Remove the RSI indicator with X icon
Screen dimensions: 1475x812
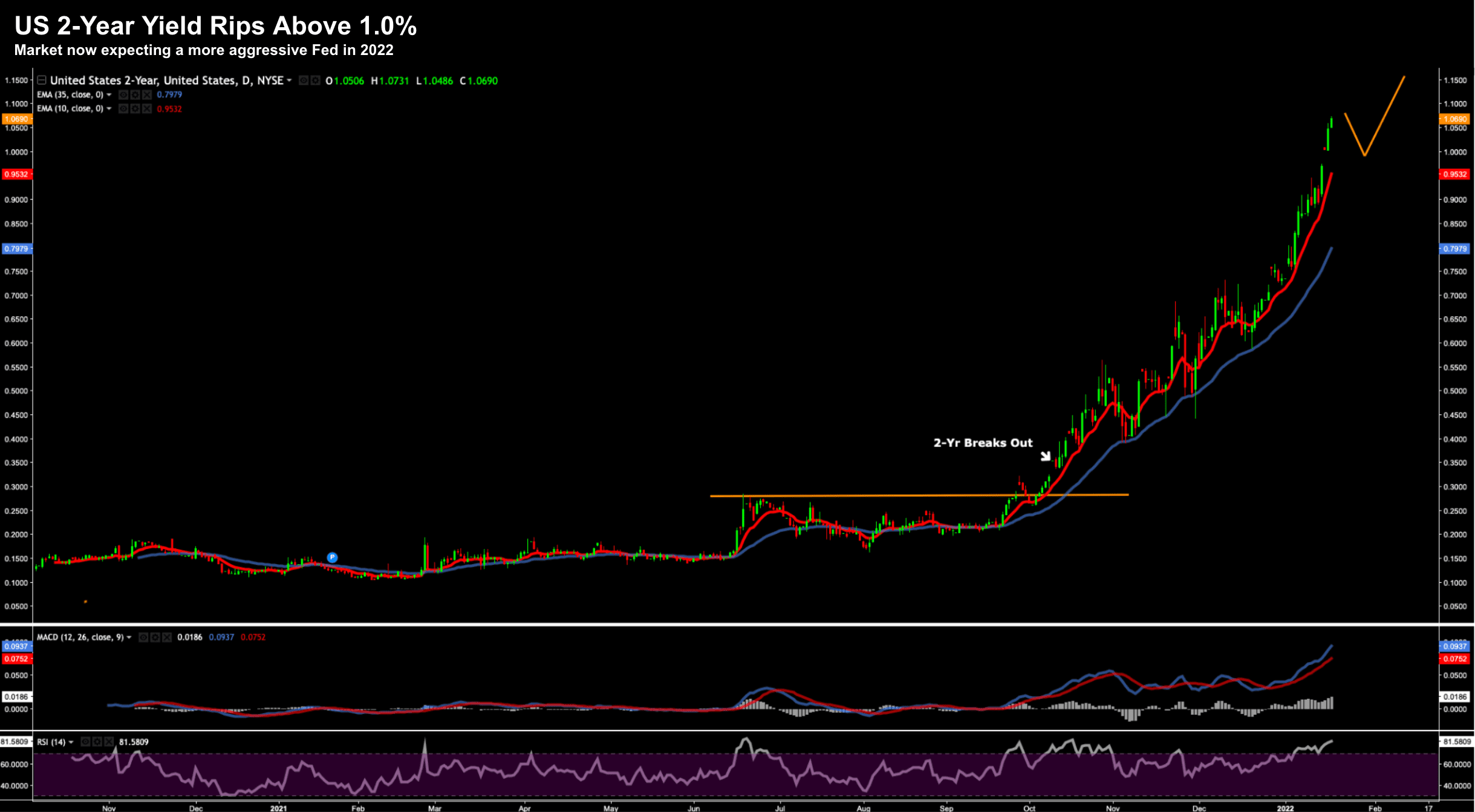coord(108,742)
